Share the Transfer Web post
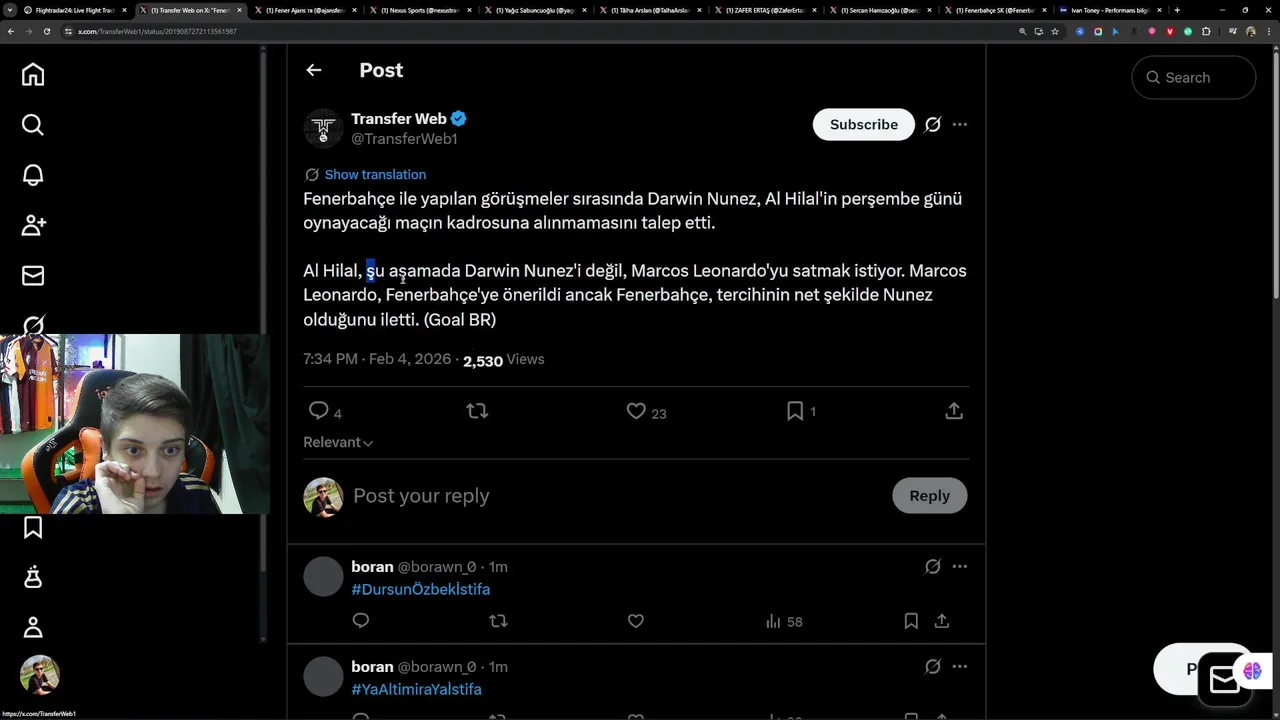This screenshot has width=1280, height=720. tap(954, 411)
